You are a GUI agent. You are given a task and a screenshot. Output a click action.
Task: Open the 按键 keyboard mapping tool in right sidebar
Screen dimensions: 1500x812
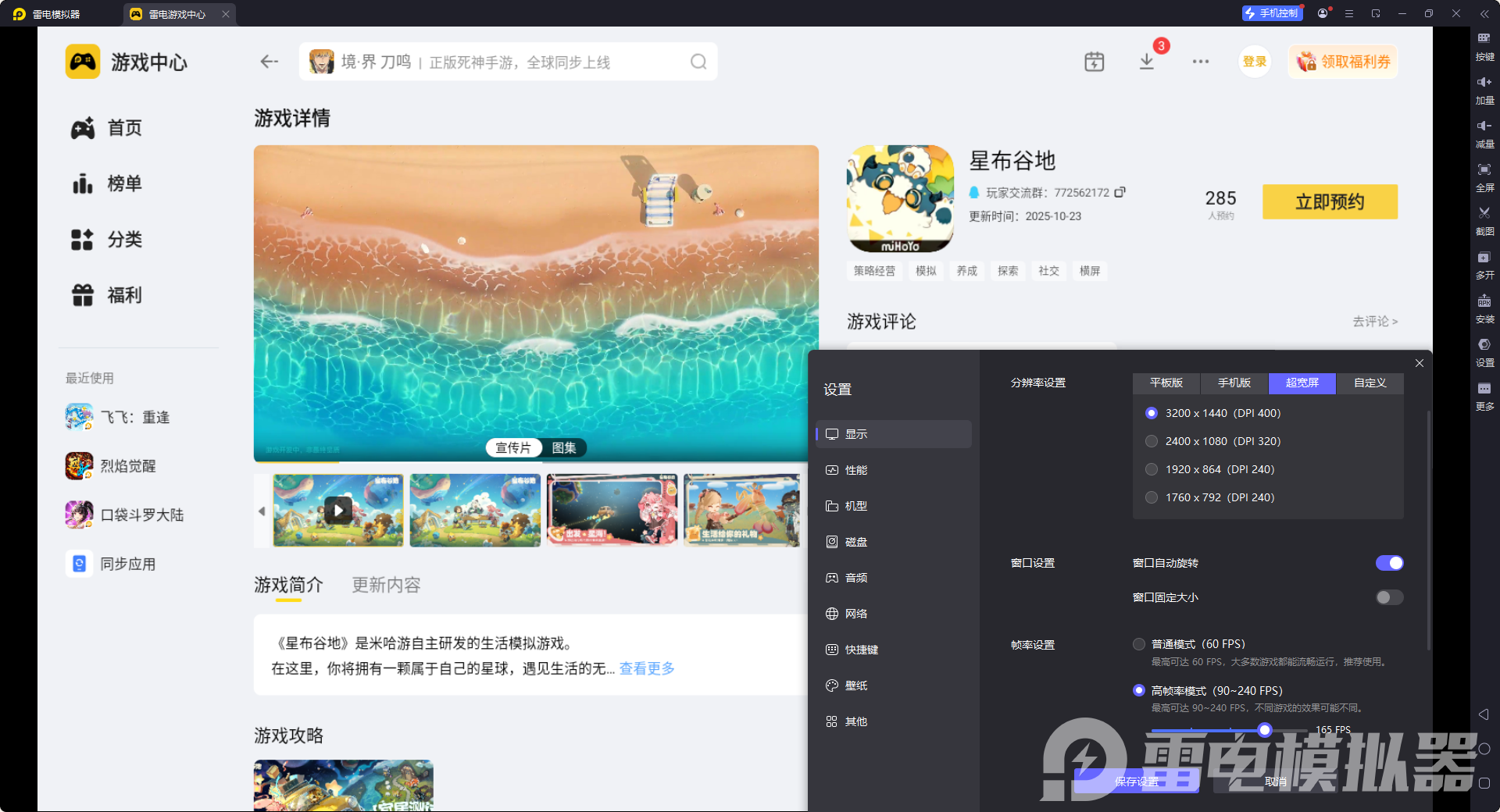1484,47
